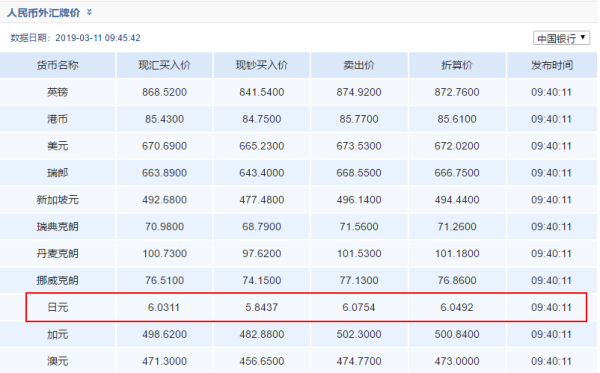Image resolution: width=600 pixels, height=373 pixels.
Task: Click the 6.0492 conversion price for 日元
Action: point(457,307)
